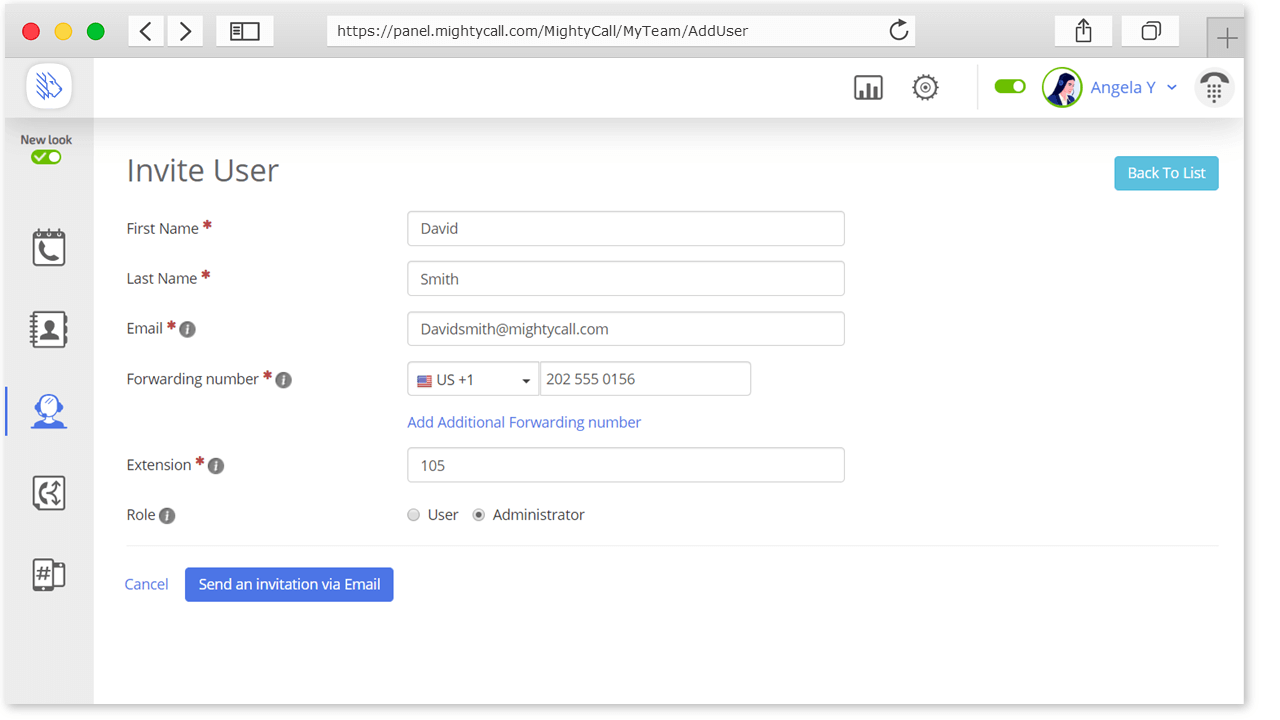Click the Forwarding number info icon
The width and height of the screenshot is (1280, 720).
[x=283, y=380]
